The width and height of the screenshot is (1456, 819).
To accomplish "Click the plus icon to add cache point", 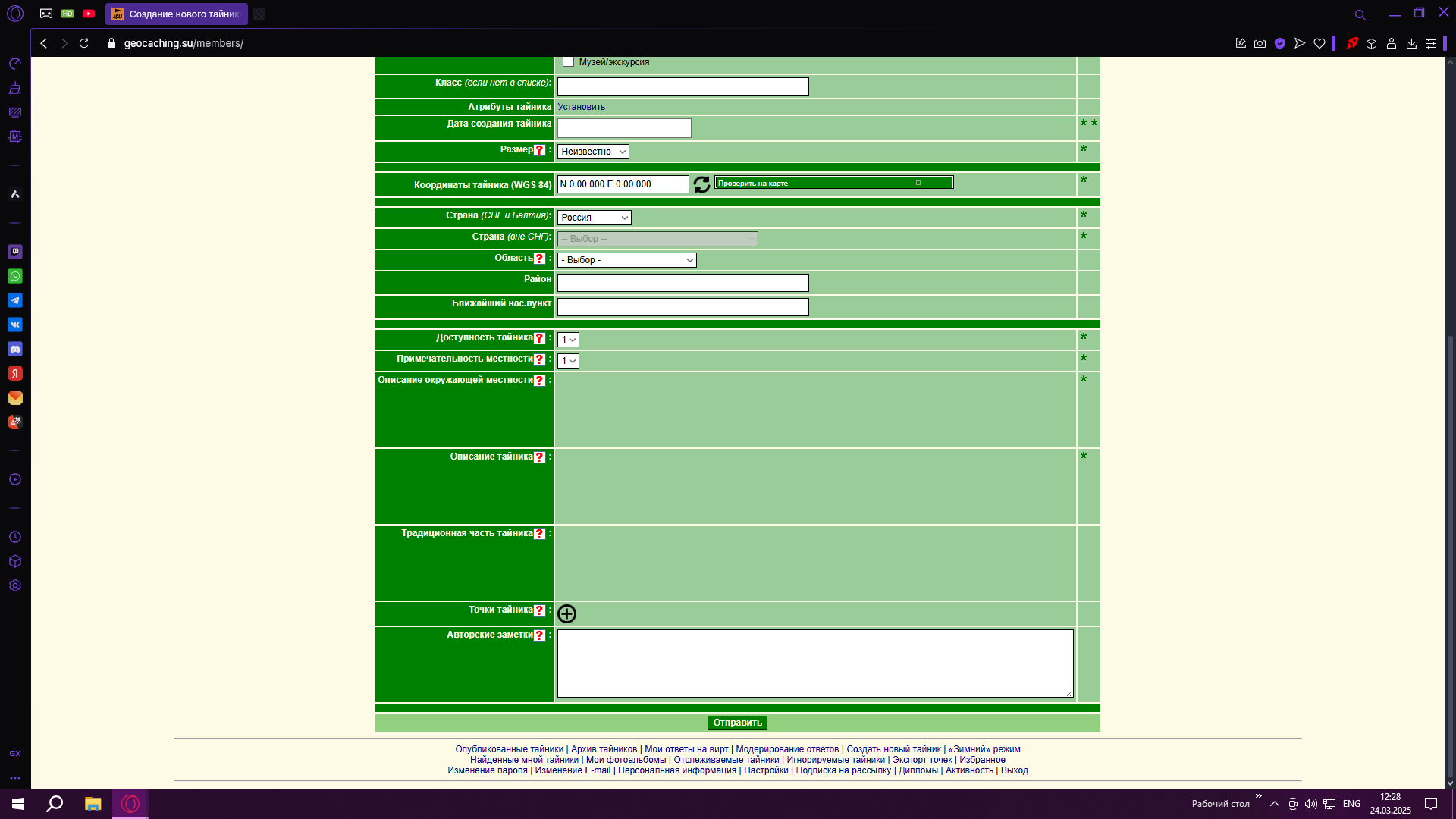I will [566, 613].
